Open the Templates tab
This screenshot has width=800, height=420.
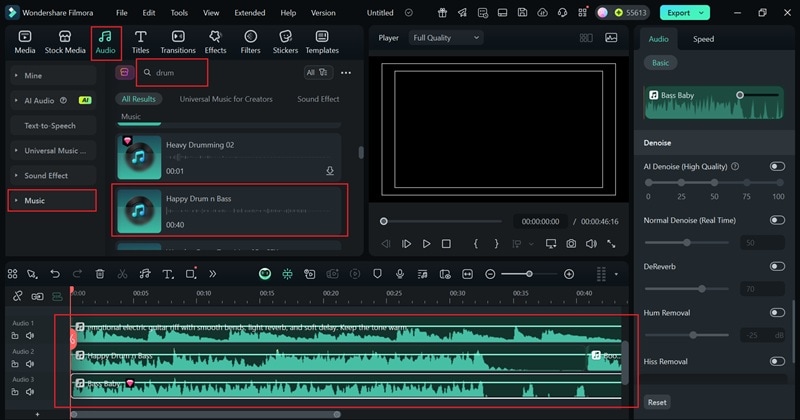[x=322, y=42]
